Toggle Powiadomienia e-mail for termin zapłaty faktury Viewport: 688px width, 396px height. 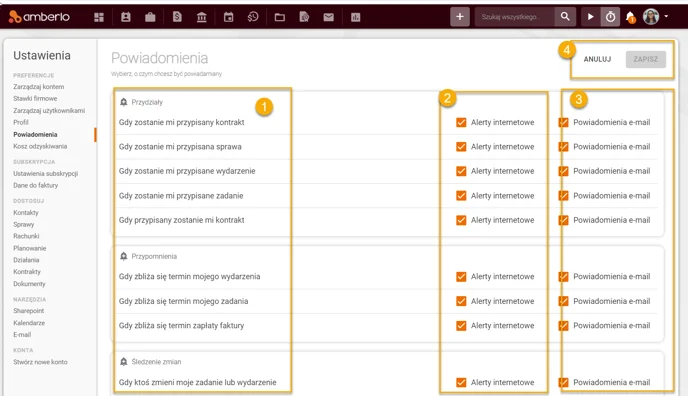(564, 326)
